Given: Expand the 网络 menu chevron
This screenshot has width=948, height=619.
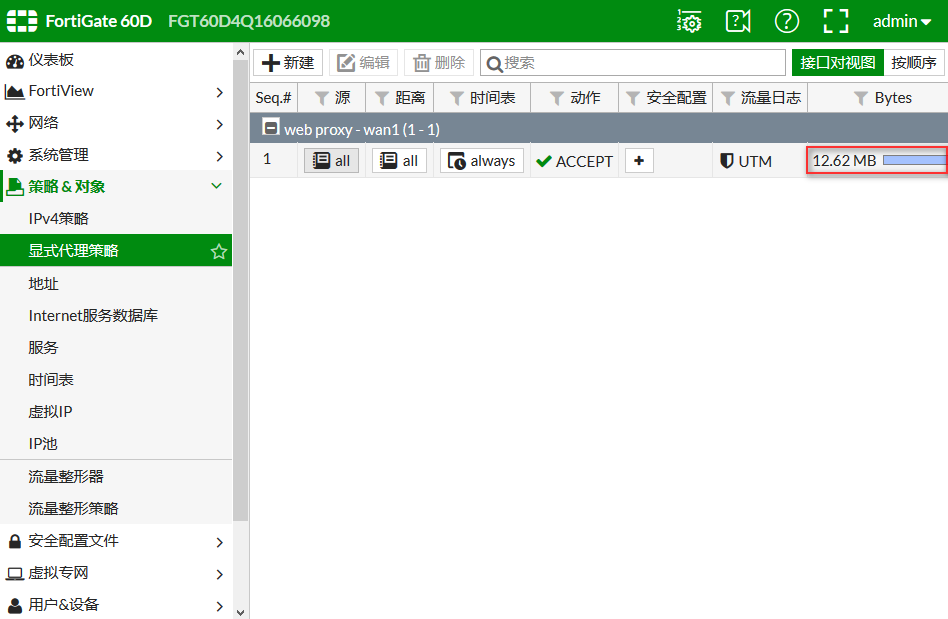Looking at the screenshot, I should pyautogui.click(x=219, y=124).
